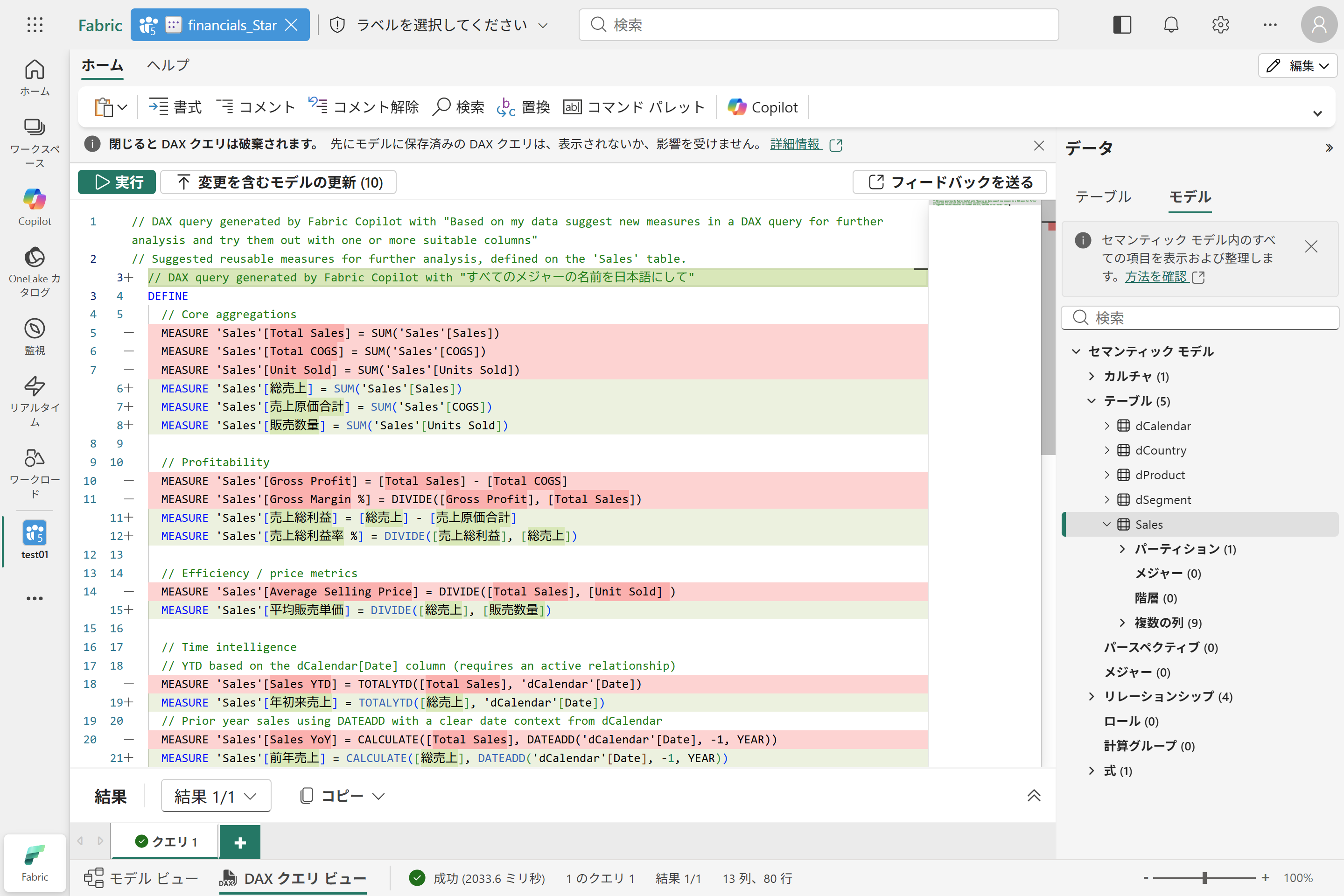The height and width of the screenshot is (896, 1344).
Task: Switch to the テーブル tab
Action: click(x=1103, y=197)
